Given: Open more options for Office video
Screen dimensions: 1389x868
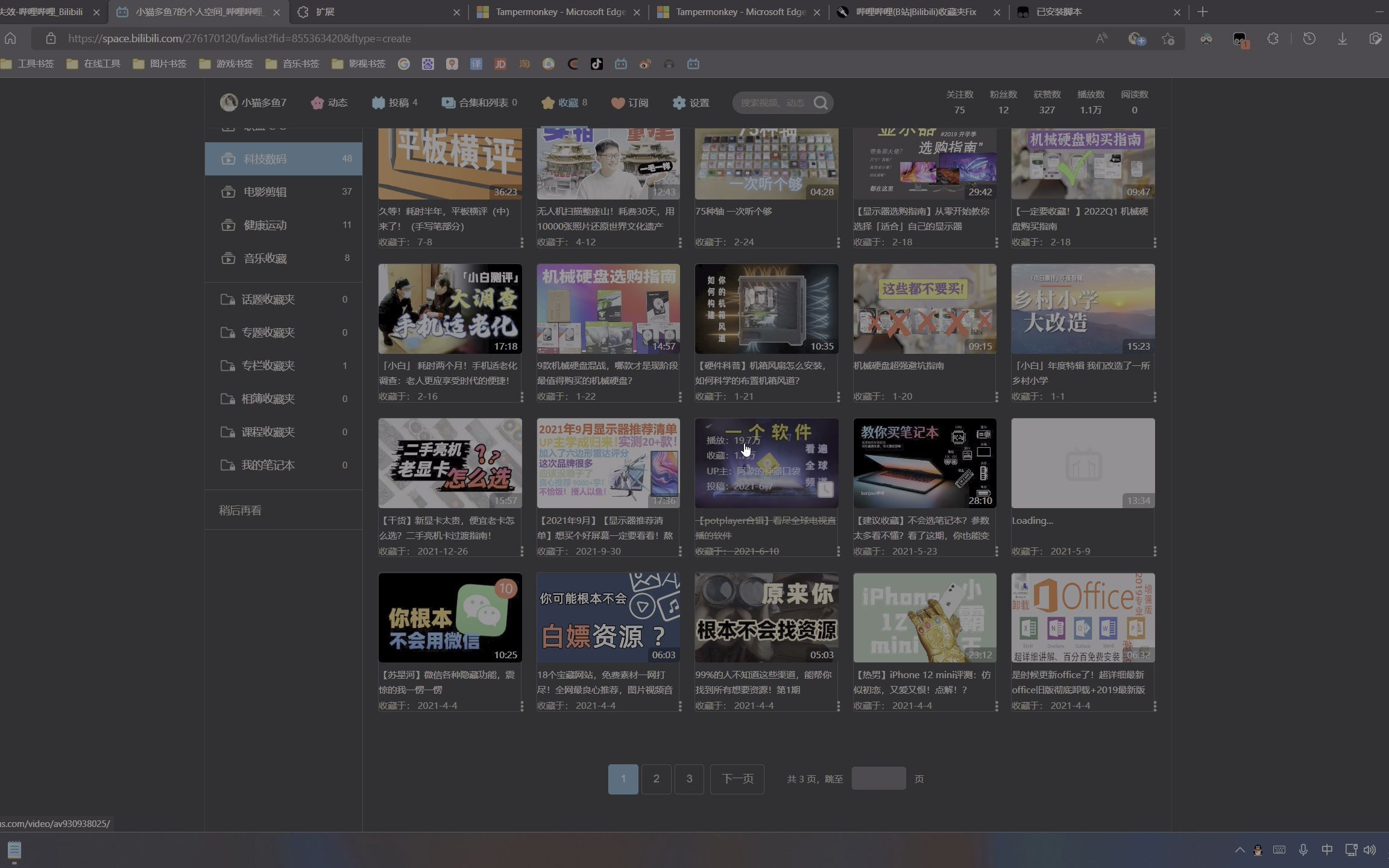Looking at the screenshot, I should coord(1154,706).
